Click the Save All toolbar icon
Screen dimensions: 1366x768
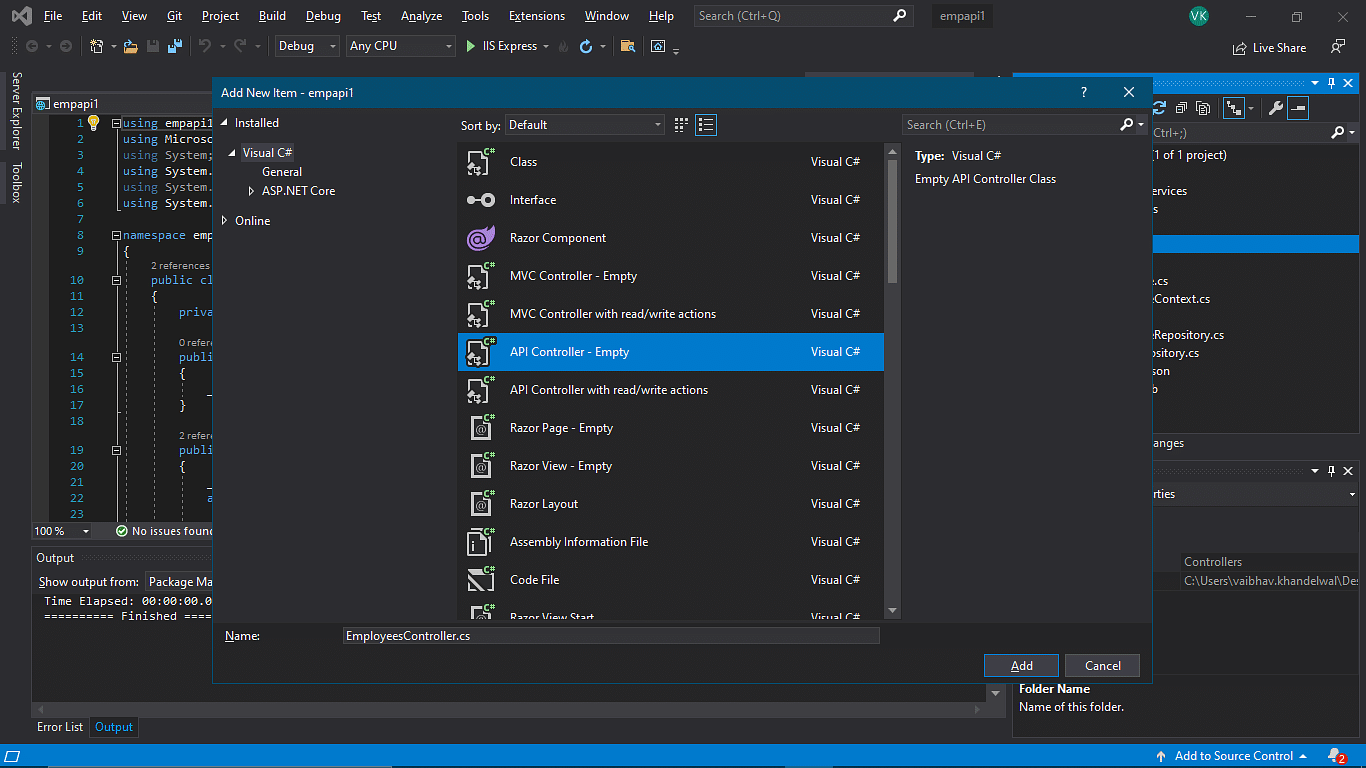pos(175,46)
